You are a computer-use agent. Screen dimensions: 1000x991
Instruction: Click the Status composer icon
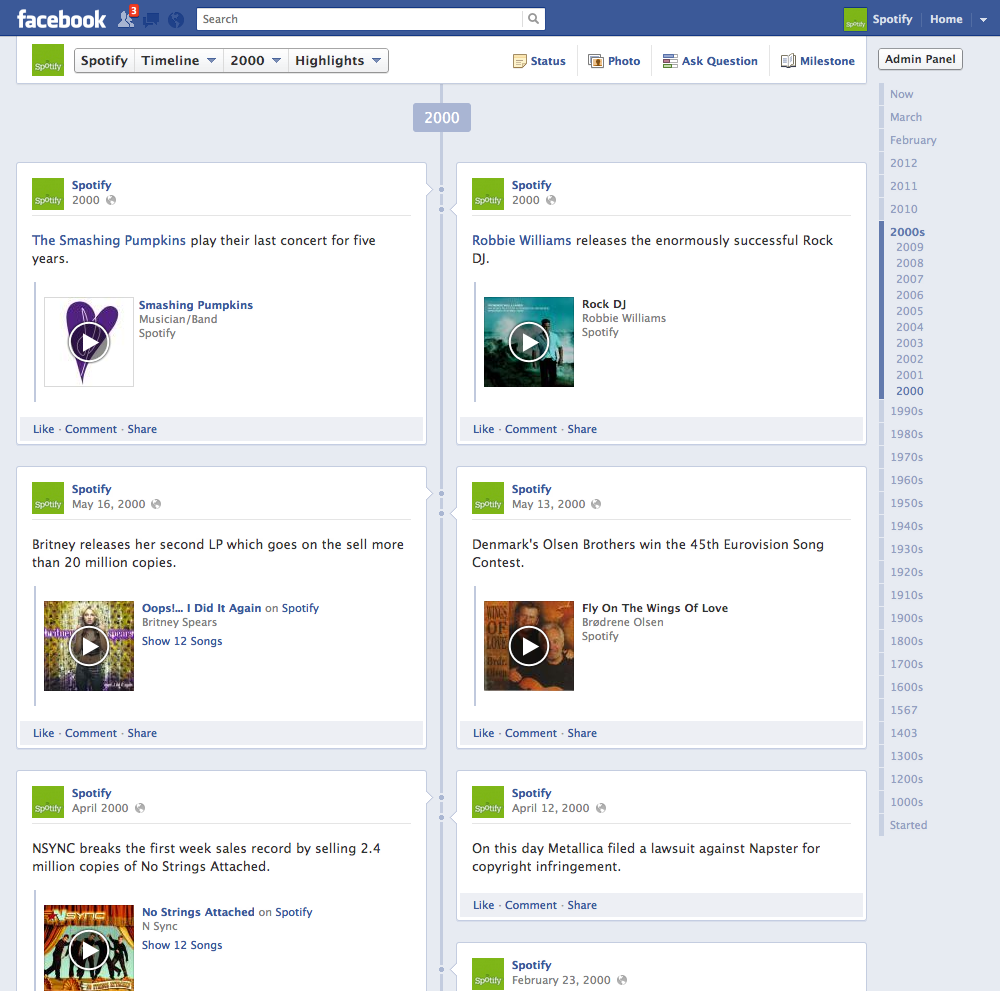pyautogui.click(x=520, y=61)
